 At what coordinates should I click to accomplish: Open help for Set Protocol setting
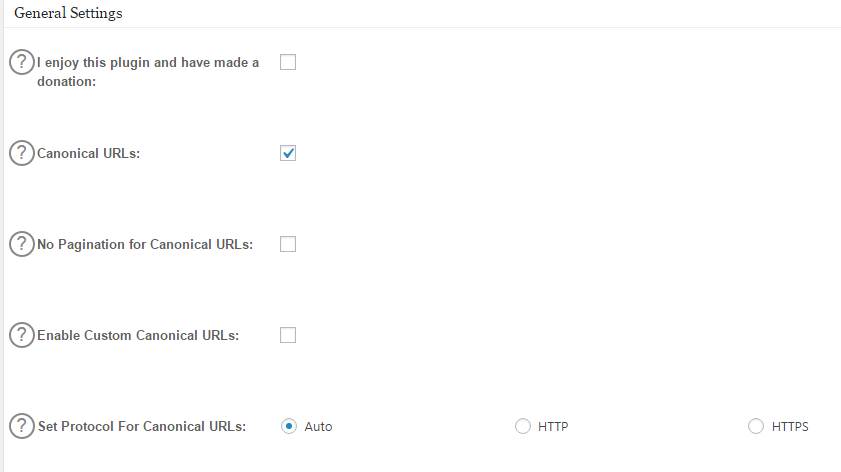pos(21,426)
